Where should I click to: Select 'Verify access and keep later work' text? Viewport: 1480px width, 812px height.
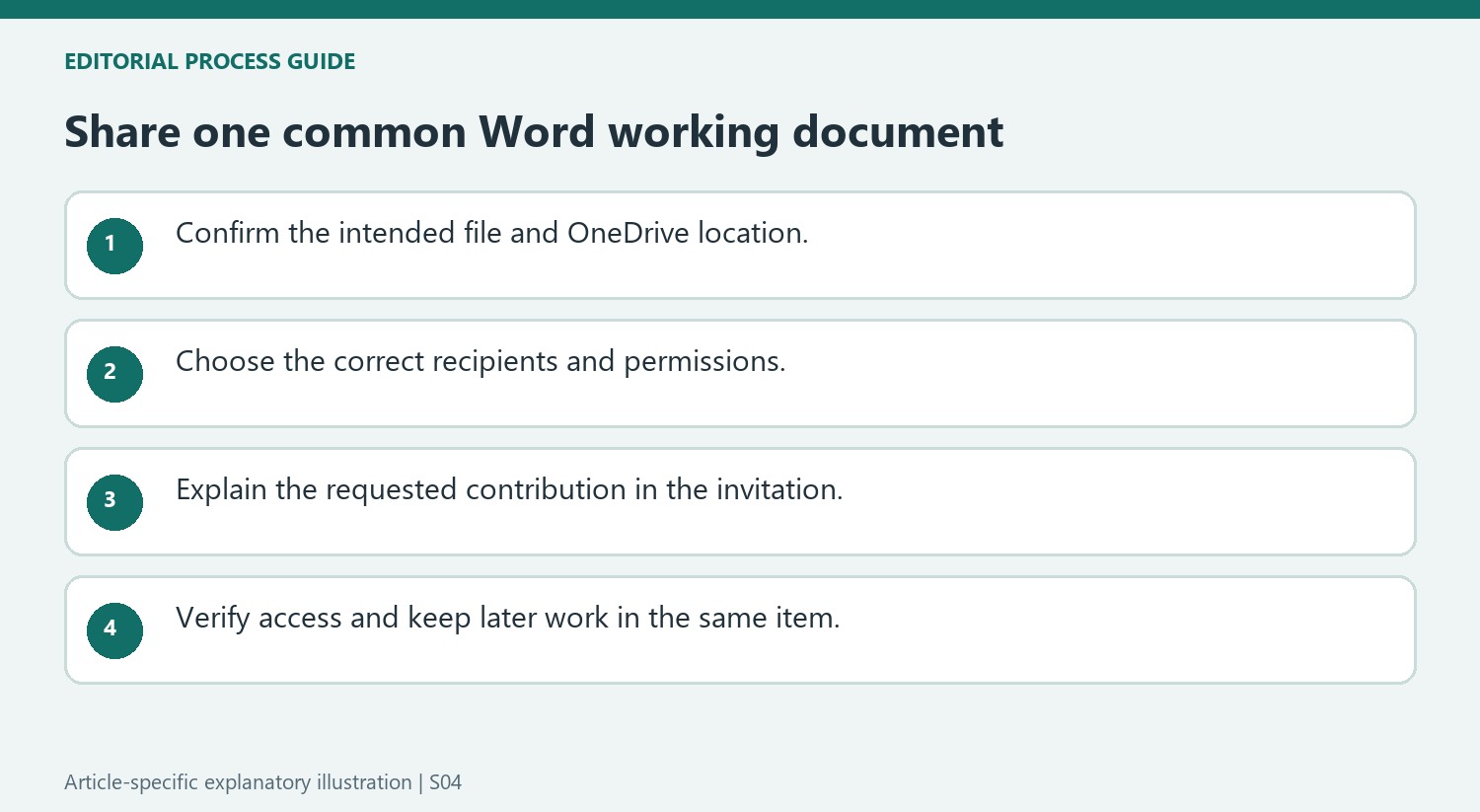coord(392,619)
